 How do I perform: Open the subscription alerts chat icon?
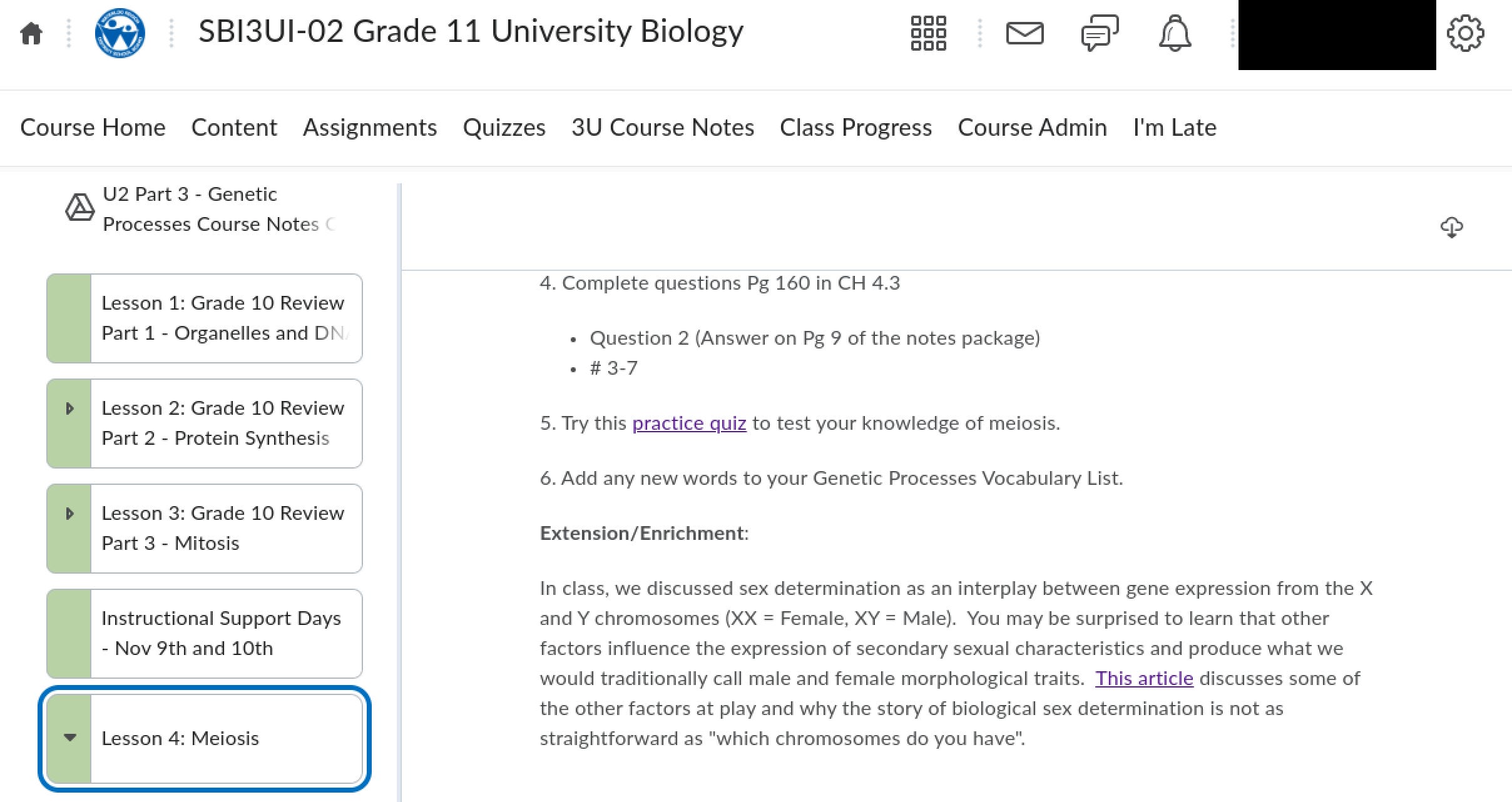(x=1100, y=33)
